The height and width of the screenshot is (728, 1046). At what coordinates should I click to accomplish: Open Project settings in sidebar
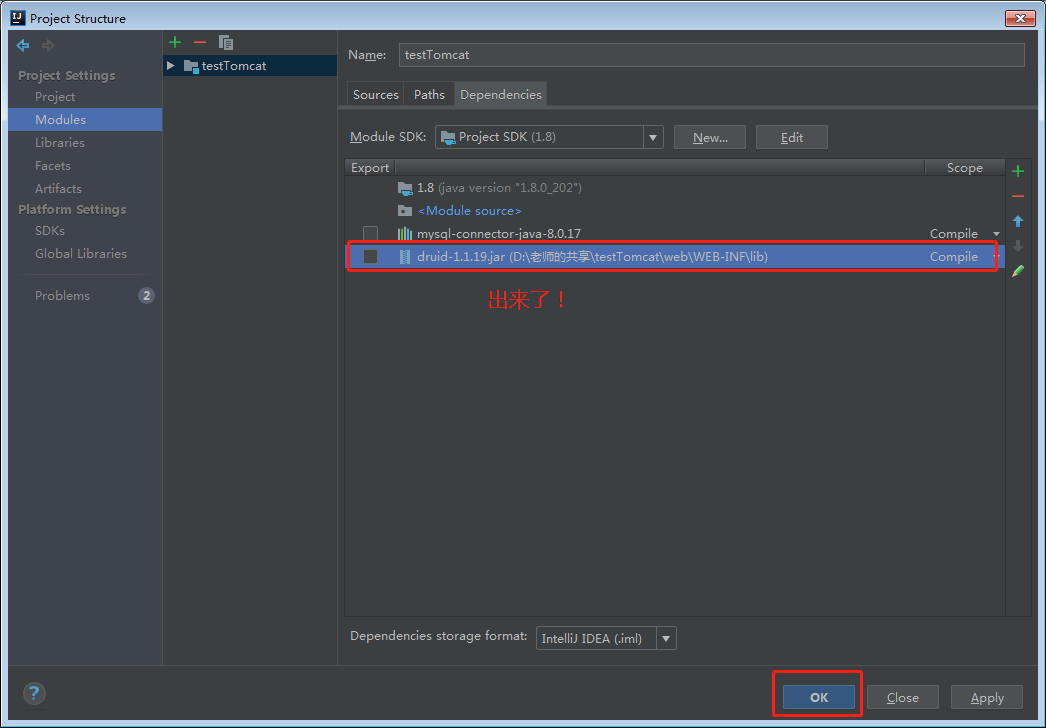coord(55,97)
